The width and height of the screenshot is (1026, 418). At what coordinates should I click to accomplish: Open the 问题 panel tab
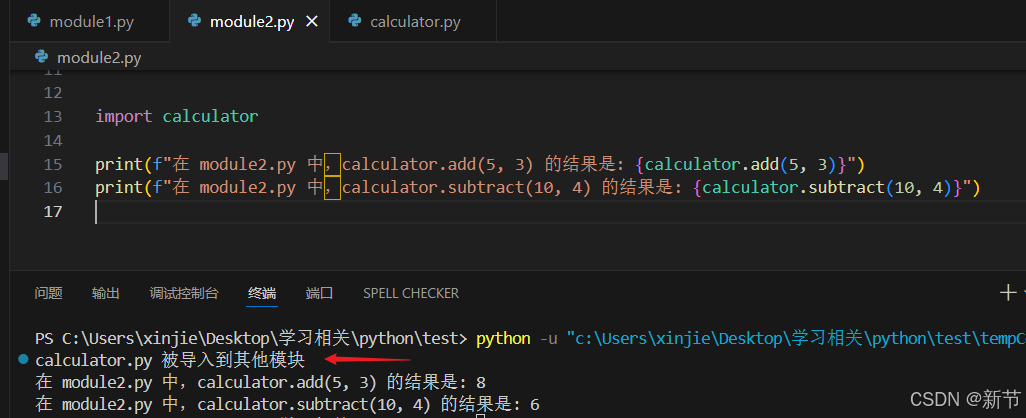point(48,293)
